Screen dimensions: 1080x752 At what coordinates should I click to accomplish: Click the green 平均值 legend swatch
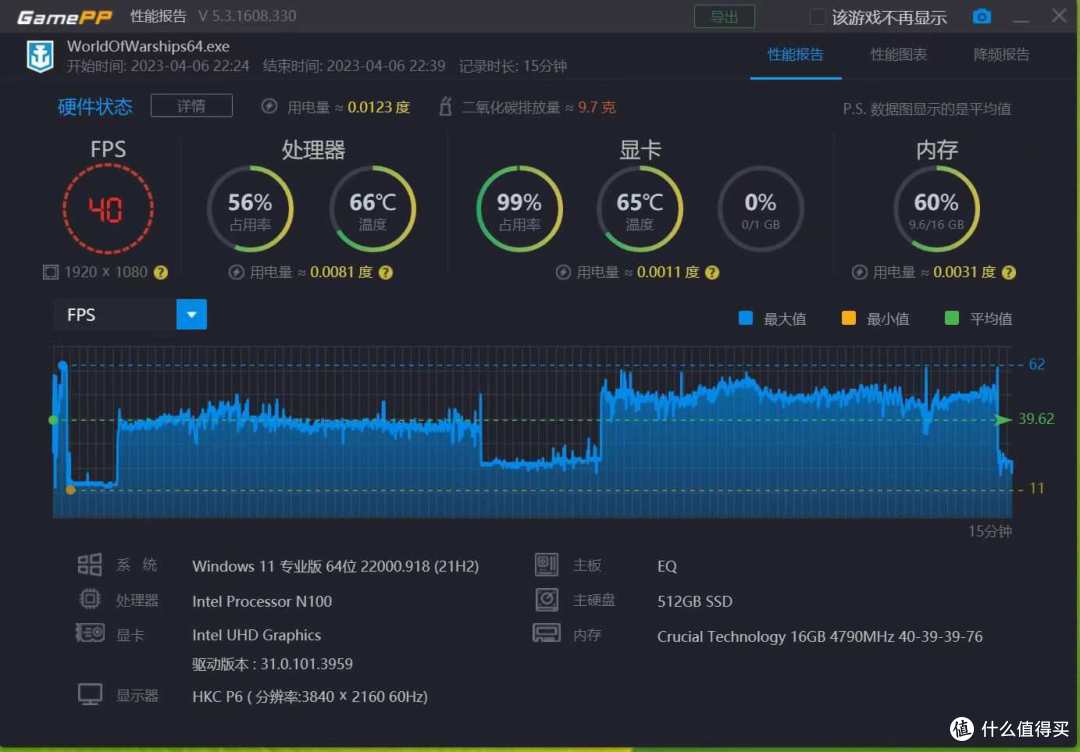[x=952, y=318]
